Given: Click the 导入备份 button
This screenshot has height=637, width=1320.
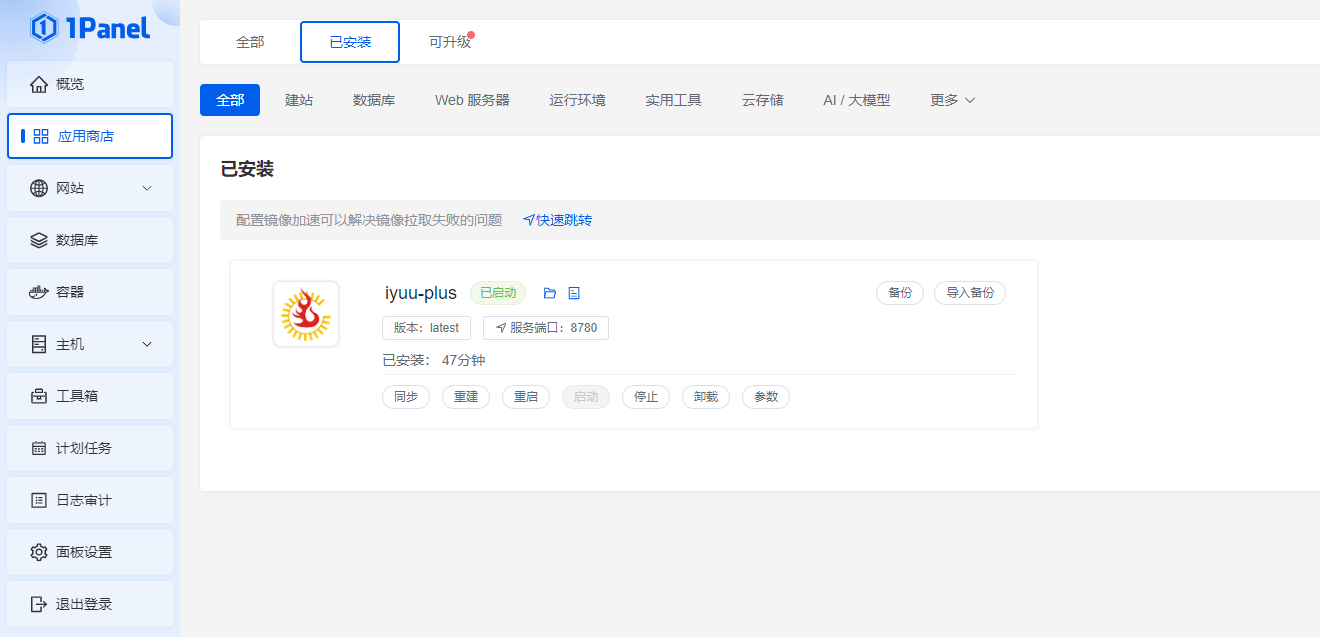Looking at the screenshot, I should tap(970, 293).
